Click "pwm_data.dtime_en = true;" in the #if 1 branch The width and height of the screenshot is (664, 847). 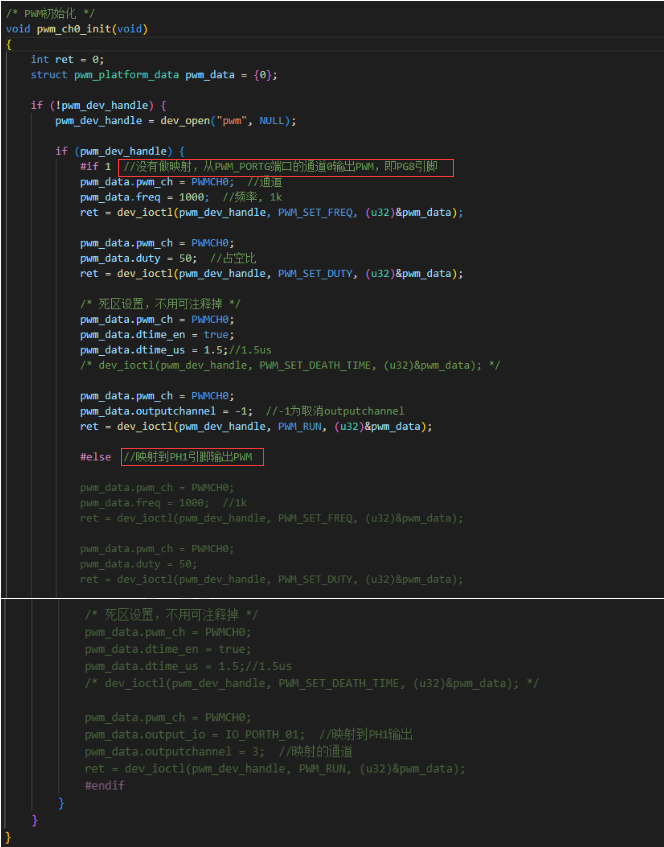coord(157,335)
